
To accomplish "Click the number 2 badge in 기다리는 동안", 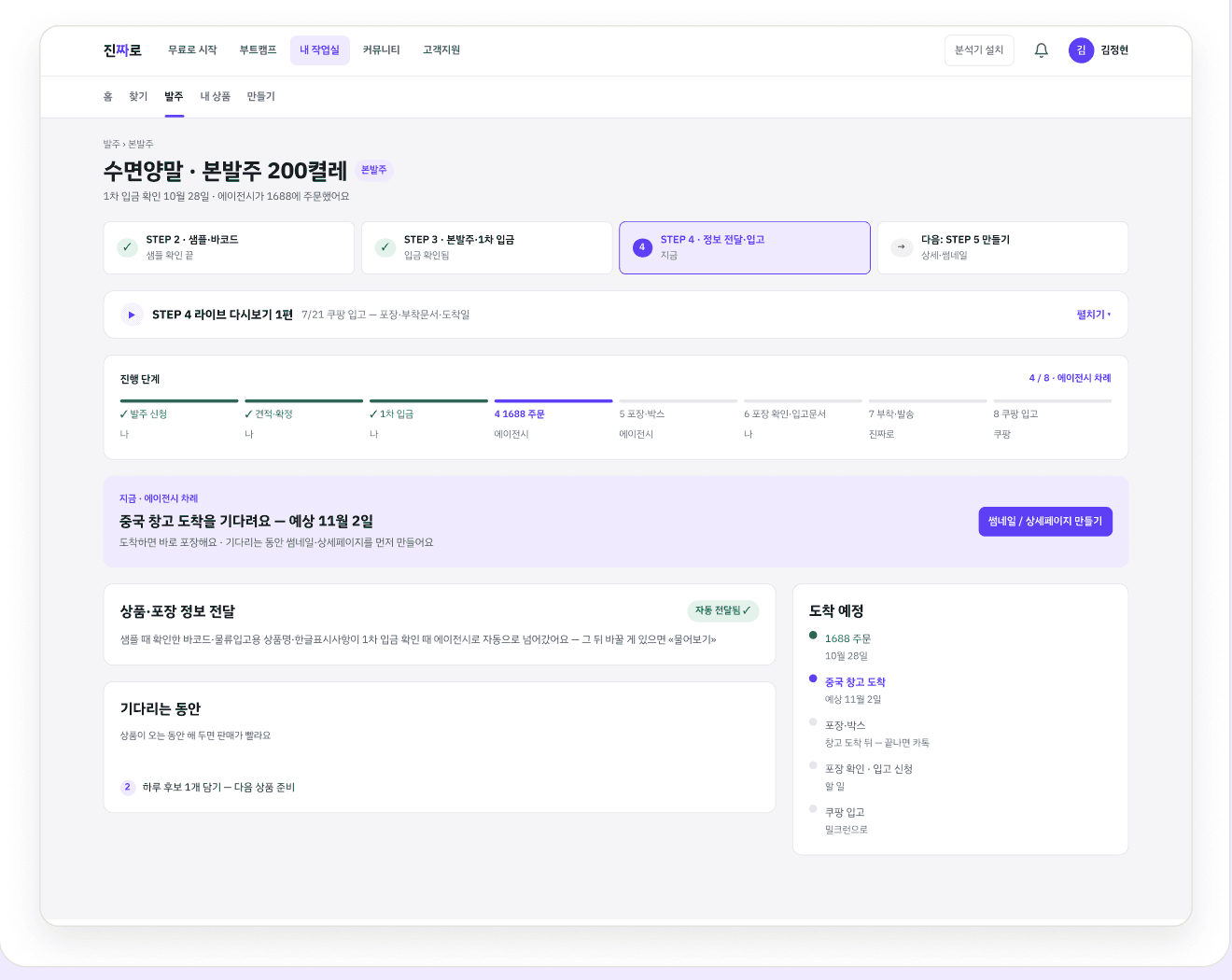I will point(128,787).
